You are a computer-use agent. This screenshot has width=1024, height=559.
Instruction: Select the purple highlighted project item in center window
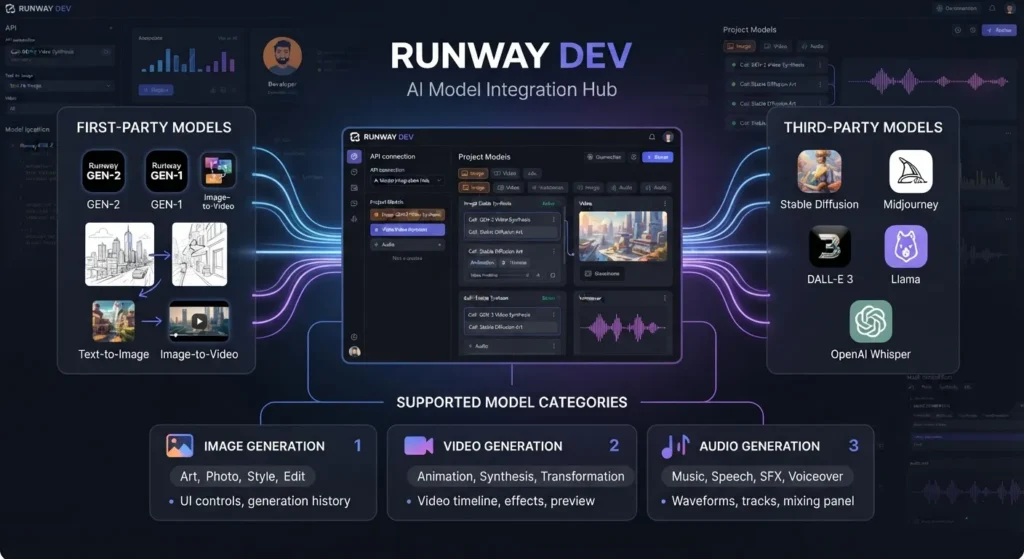coord(408,230)
